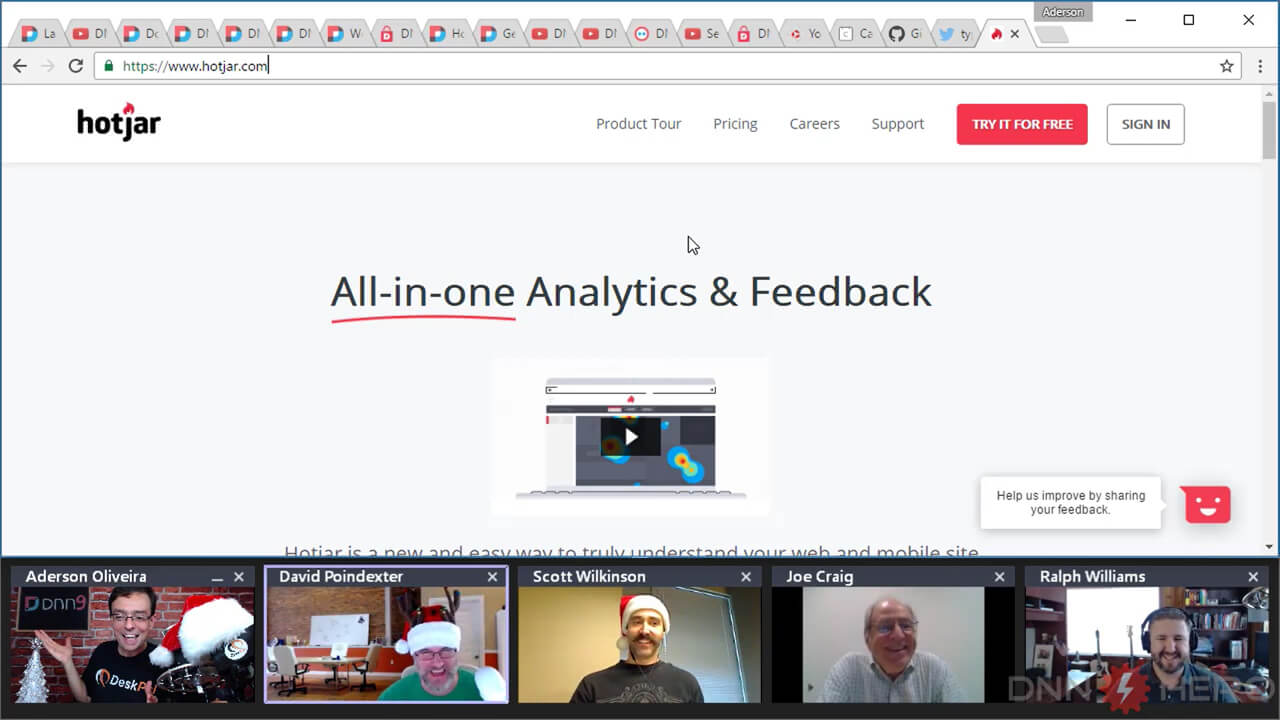1280x720 pixels.
Task: Switch to the YouTube tab labeled Se
Action: tap(702, 34)
